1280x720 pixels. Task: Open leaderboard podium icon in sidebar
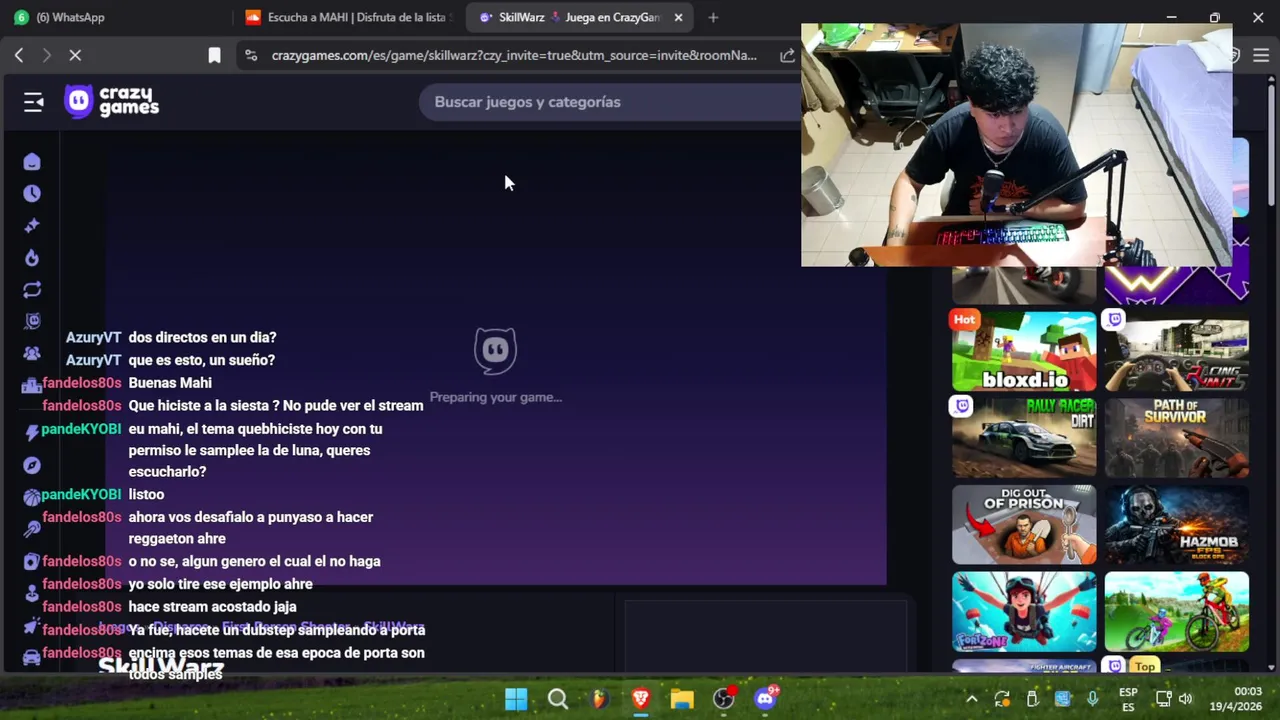coord(32,386)
